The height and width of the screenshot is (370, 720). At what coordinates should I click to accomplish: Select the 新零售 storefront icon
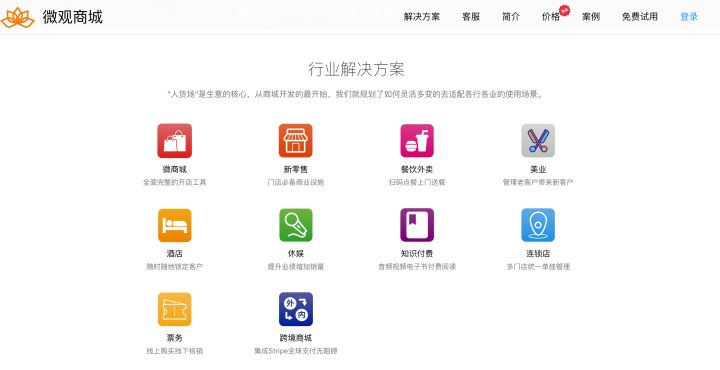pyautogui.click(x=296, y=140)
